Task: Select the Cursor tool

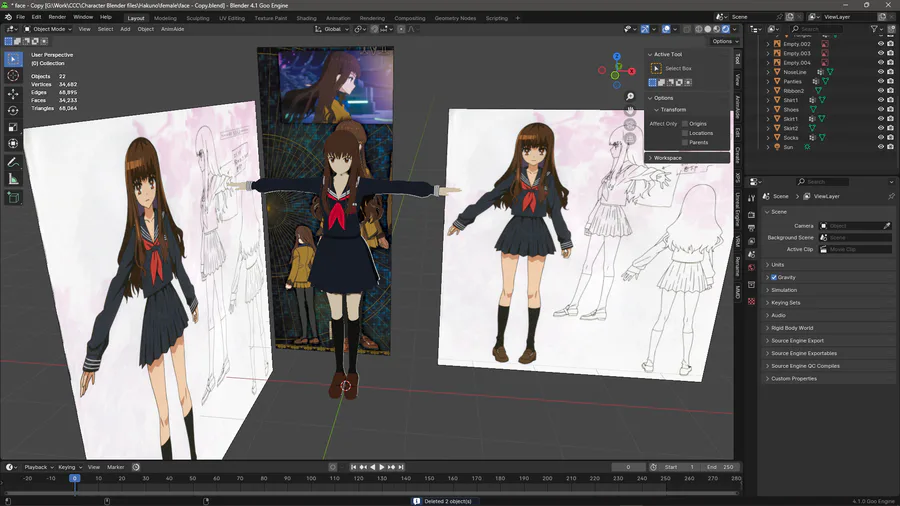Action: click(x=13, y=76)
